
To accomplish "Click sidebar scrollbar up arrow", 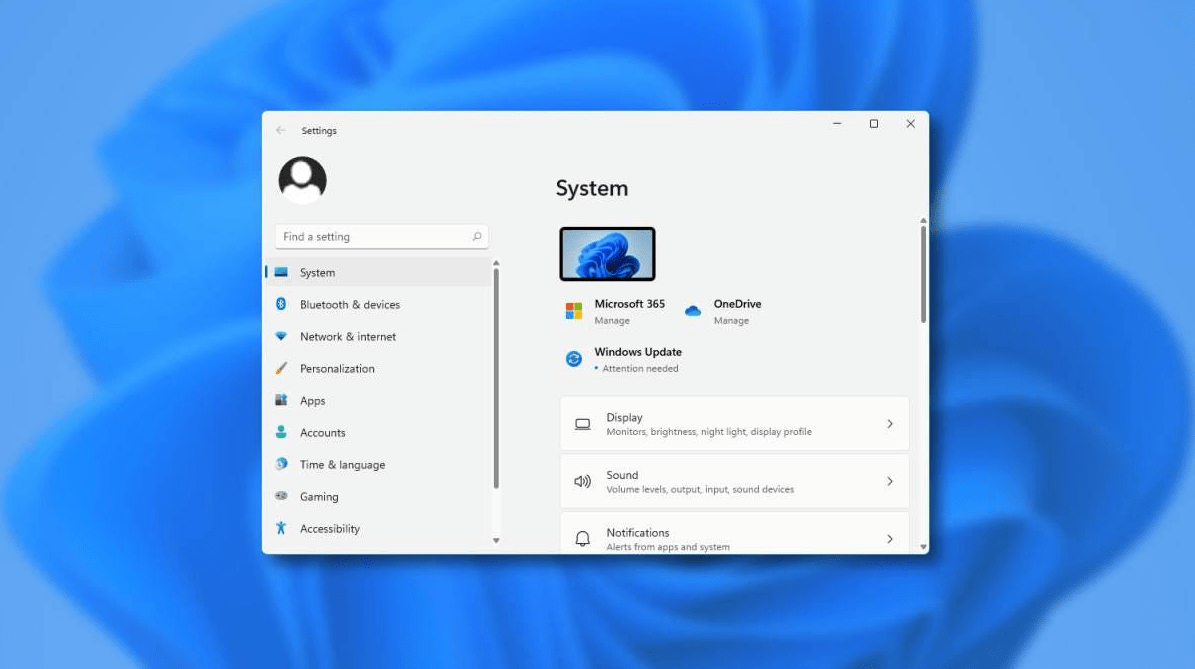I will [496, 263].
